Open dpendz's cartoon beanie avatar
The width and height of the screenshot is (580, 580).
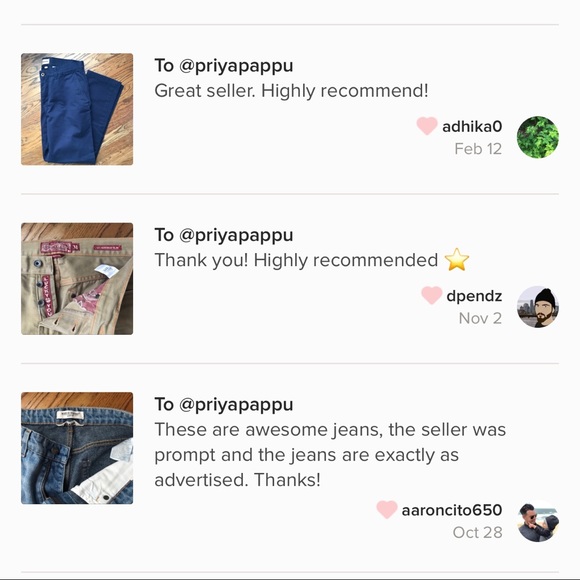click(537, 307)
